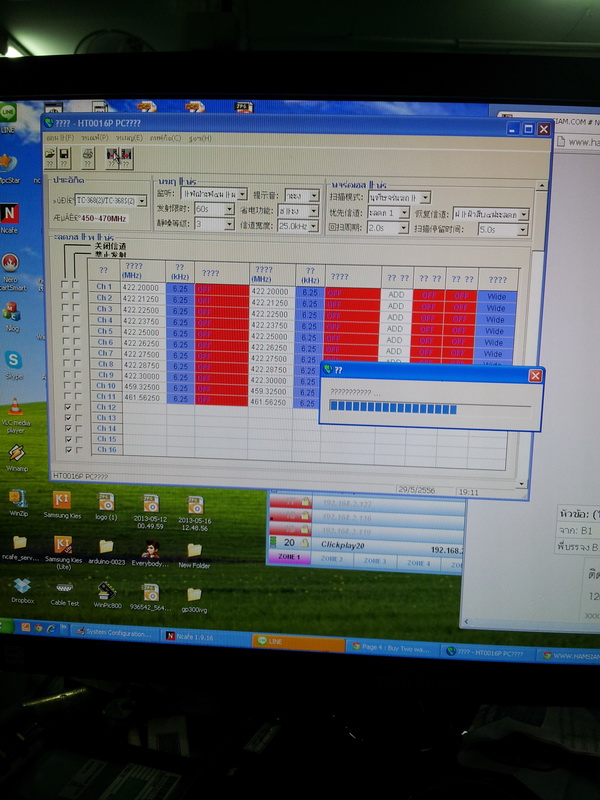Close the progress dialog with its X
This screenshot has height=800, width=600.
click(535, 376)
